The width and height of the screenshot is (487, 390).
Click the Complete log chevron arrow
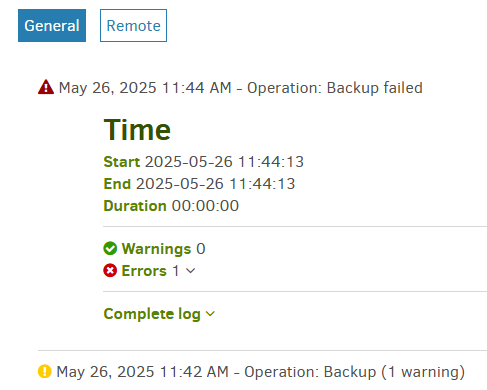[x=210, y=314]
